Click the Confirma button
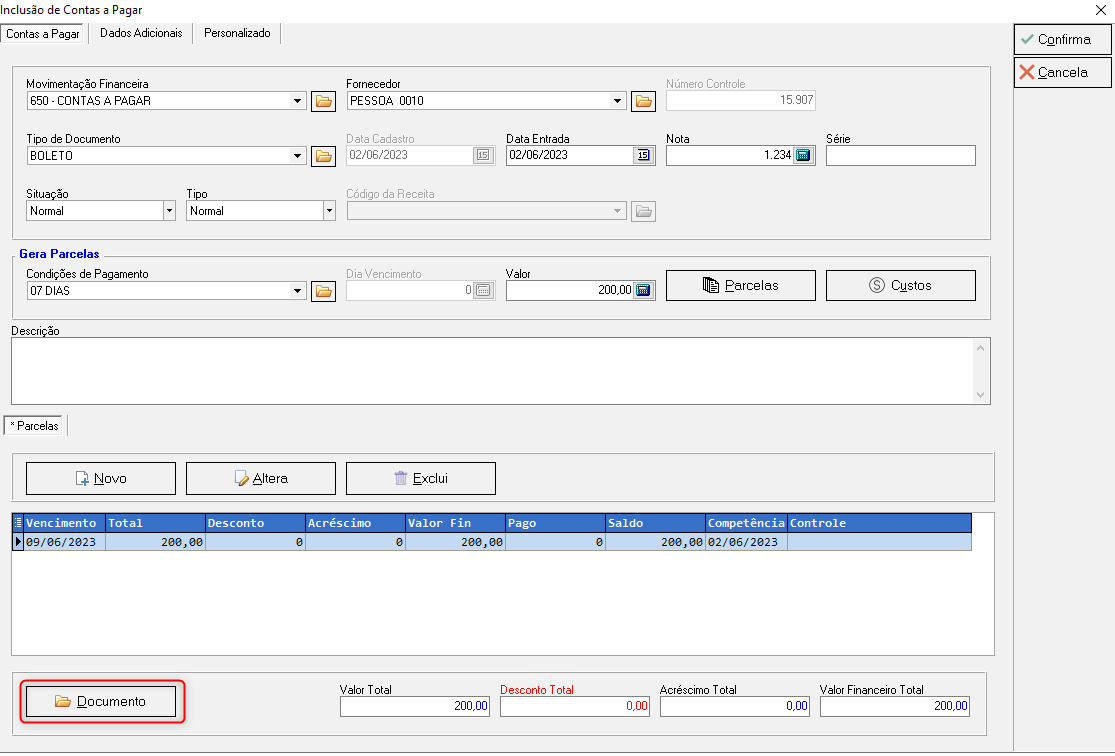This screenshot has height=756, width=1115. [x=1062, y=39]
